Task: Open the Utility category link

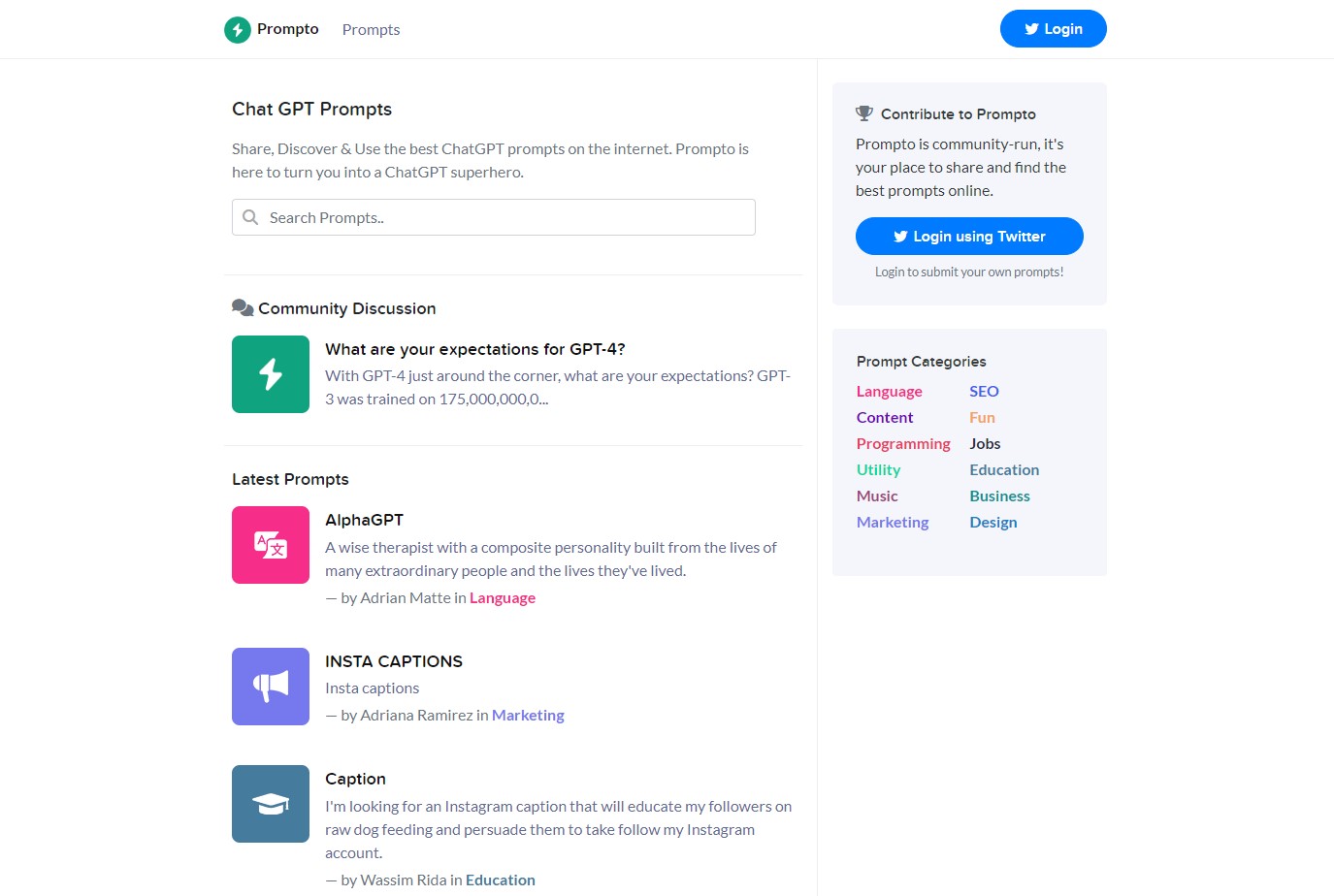Action: [x=878, y=469]
